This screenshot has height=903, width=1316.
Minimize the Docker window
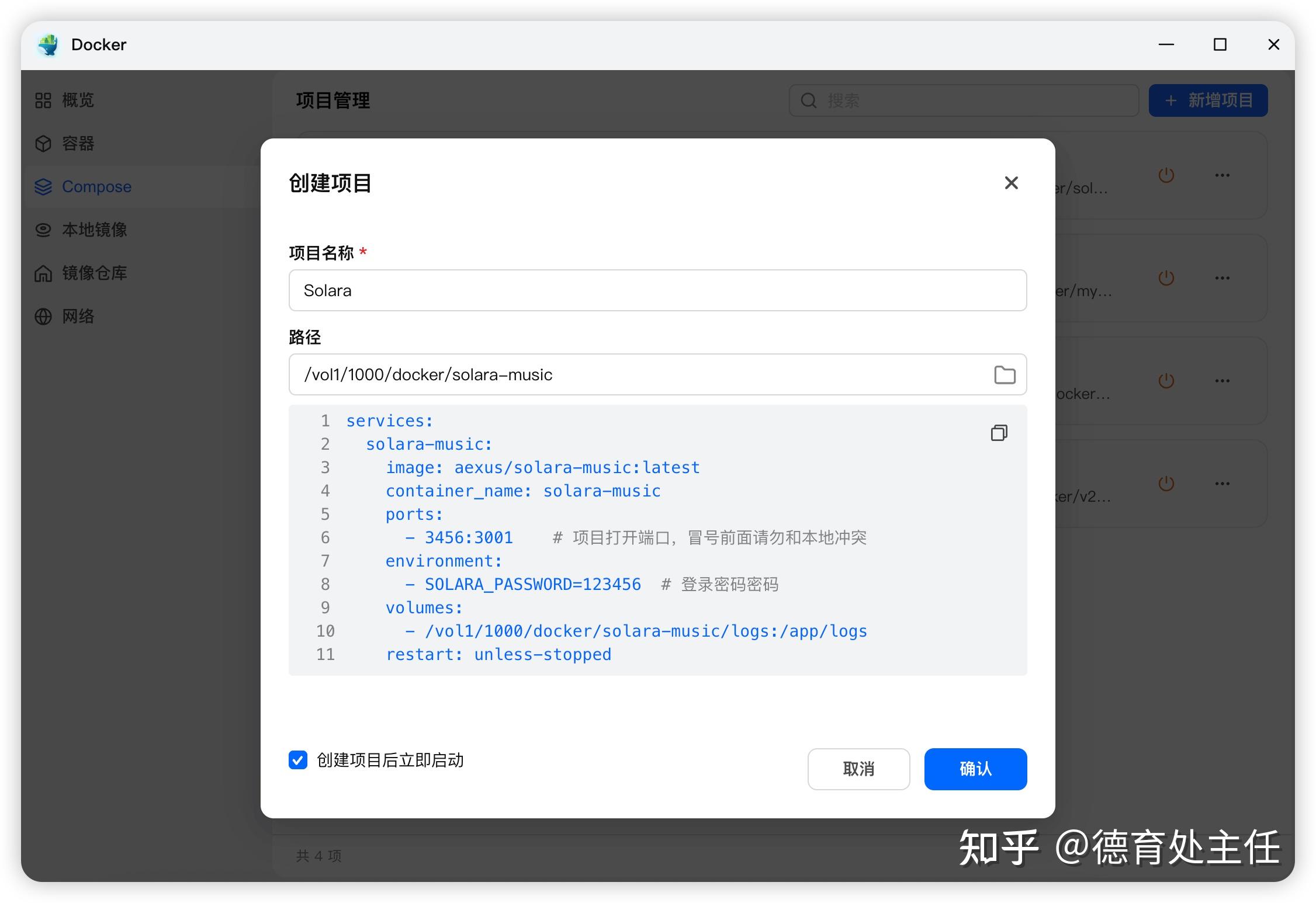(x=1166, y=44)
